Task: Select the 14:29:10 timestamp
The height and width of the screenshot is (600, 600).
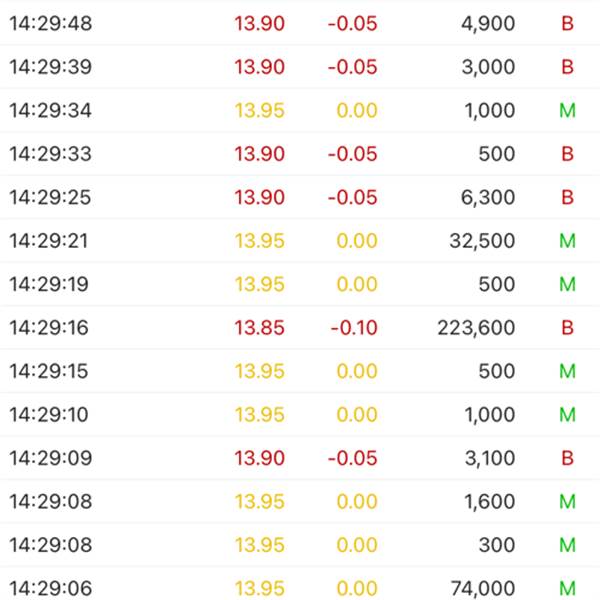Action: 49,415
